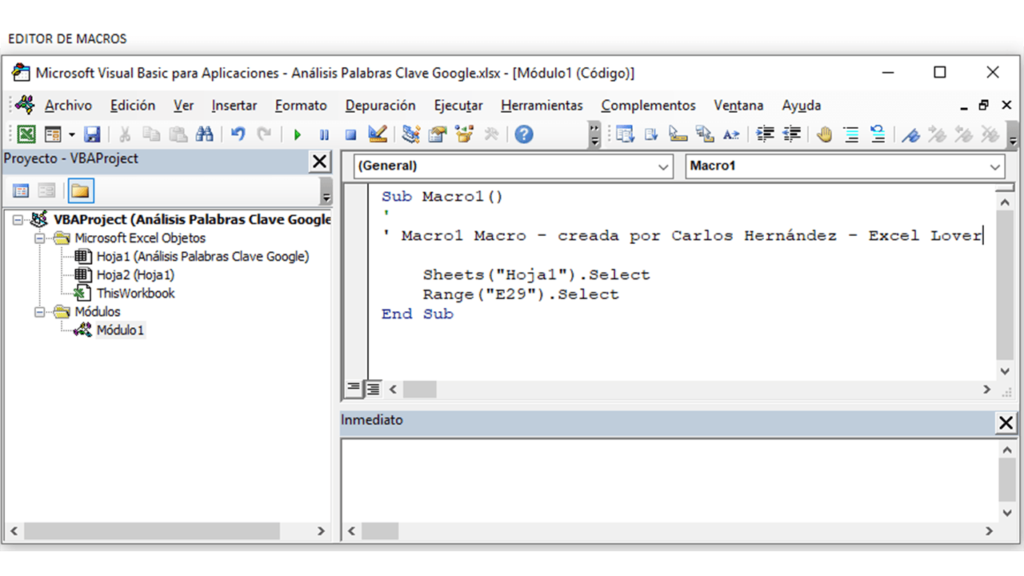Open the Depuración menu
The height and width of the screenshot is (576, 1024).
(380, 105)
